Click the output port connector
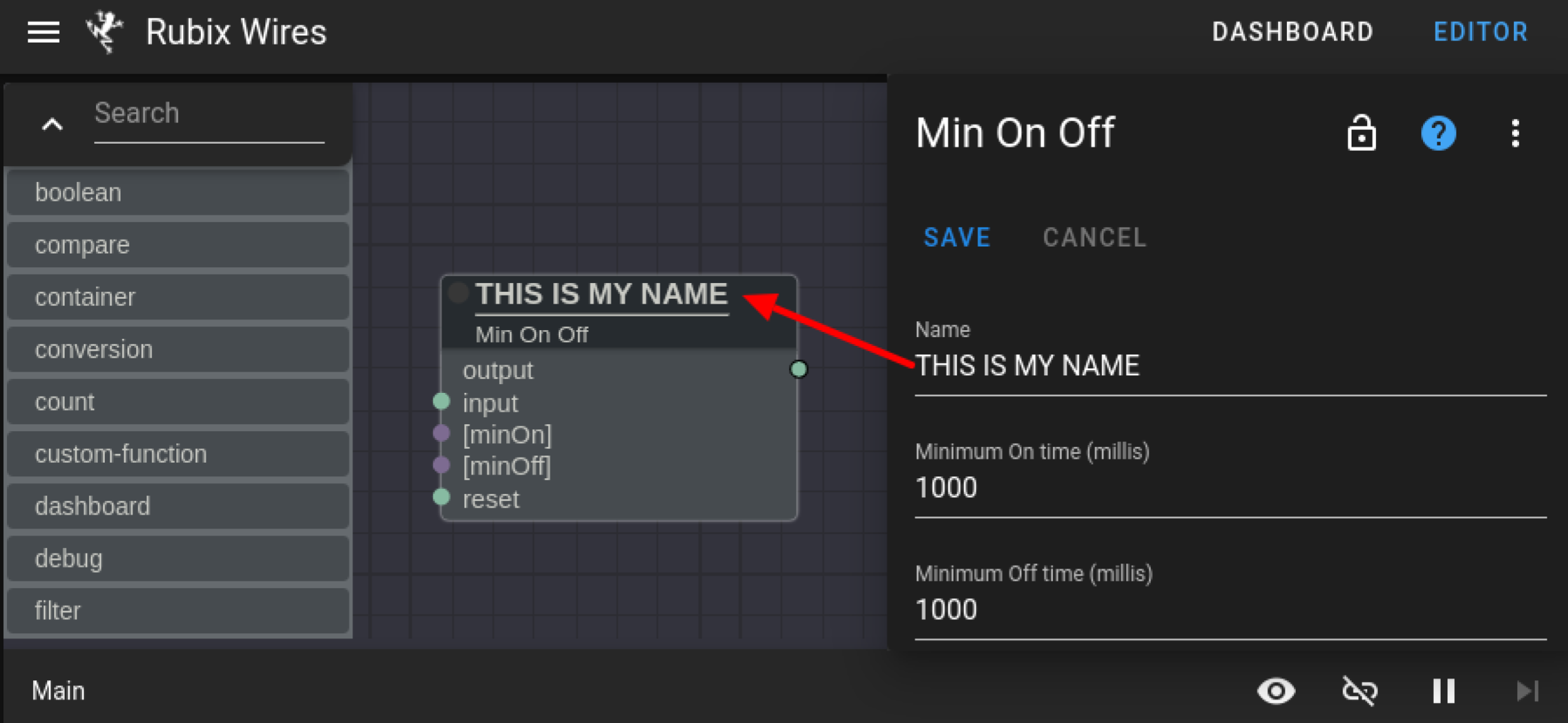 (798, 369)
